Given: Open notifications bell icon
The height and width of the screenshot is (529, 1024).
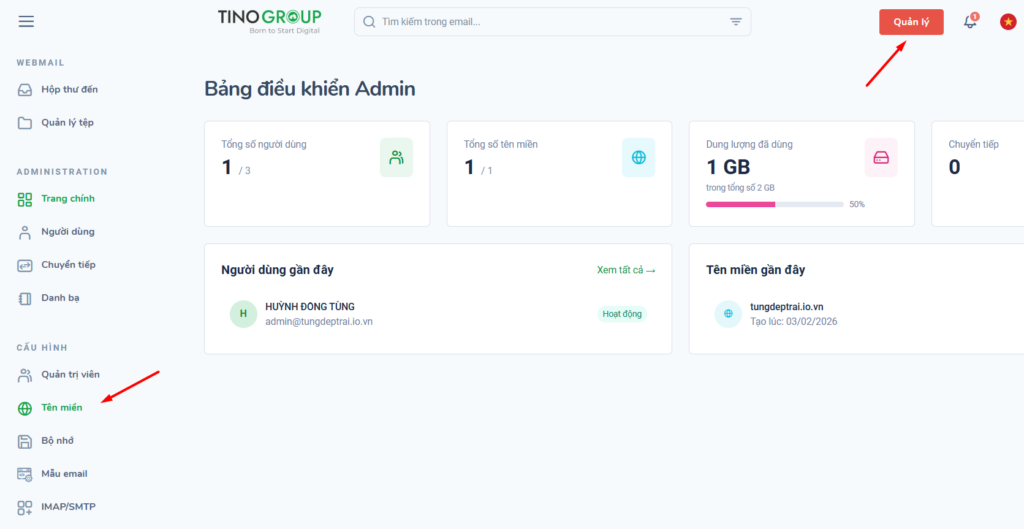Looking at the screenshot, I should [x=969, y=22].
